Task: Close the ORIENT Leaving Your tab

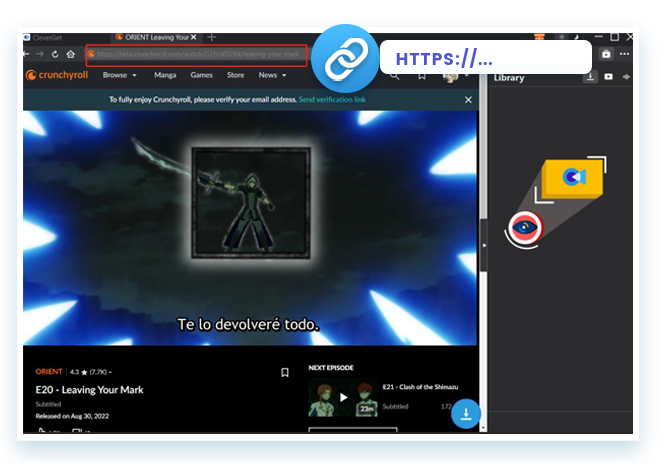Action: tap(194, 37)
